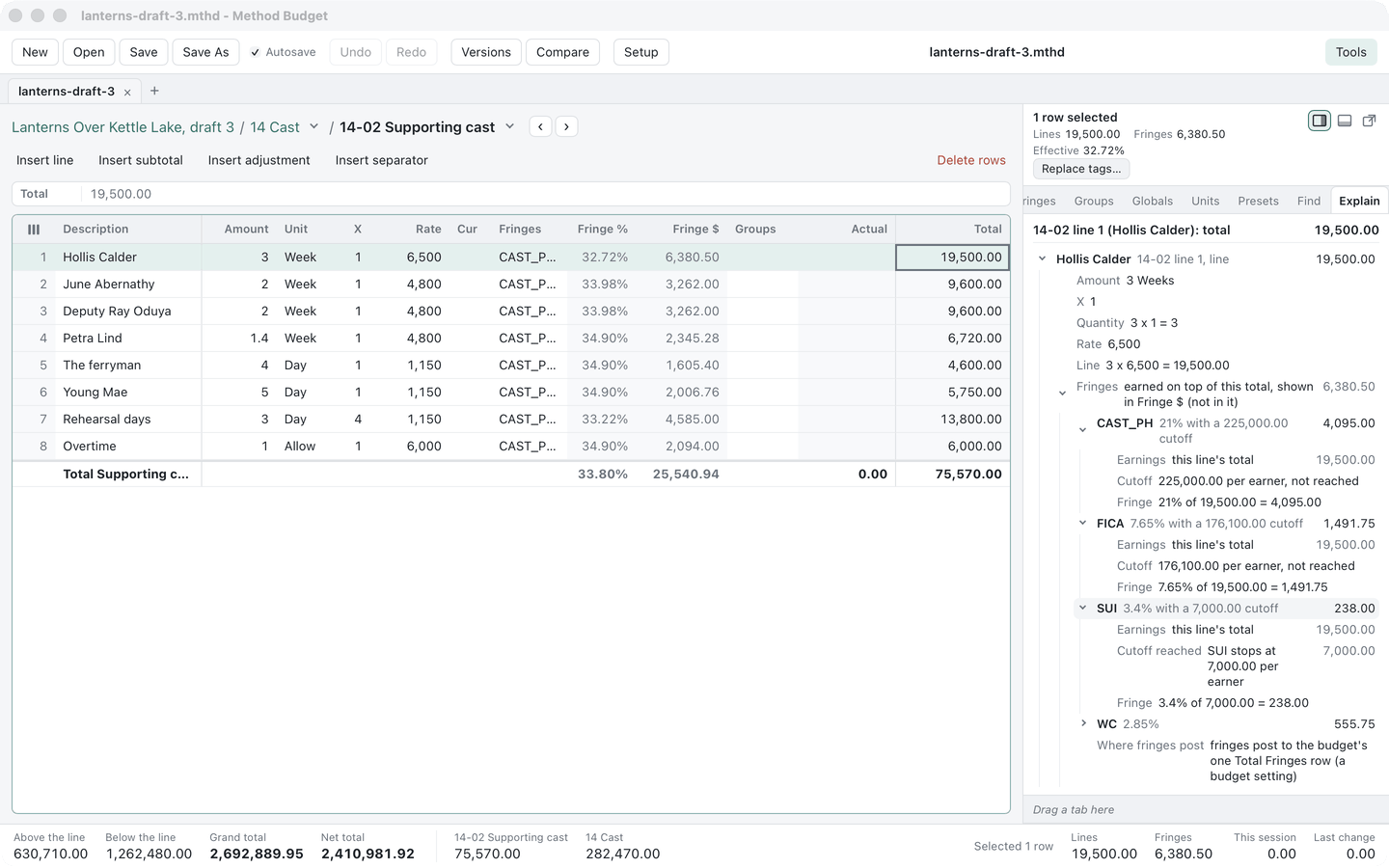
Task: Go to the previous account with the left arrow
Action: tap(541, 126)
